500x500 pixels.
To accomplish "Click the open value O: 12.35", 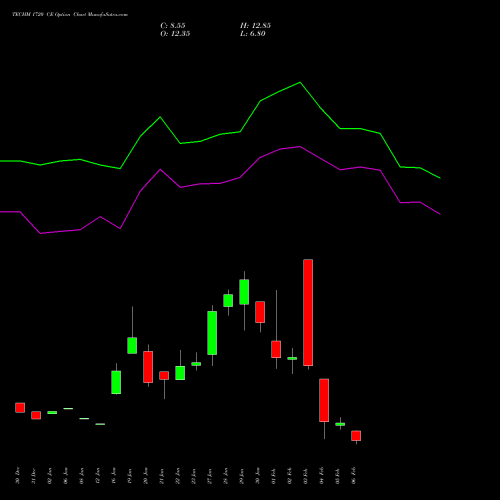I will [175, 34].
